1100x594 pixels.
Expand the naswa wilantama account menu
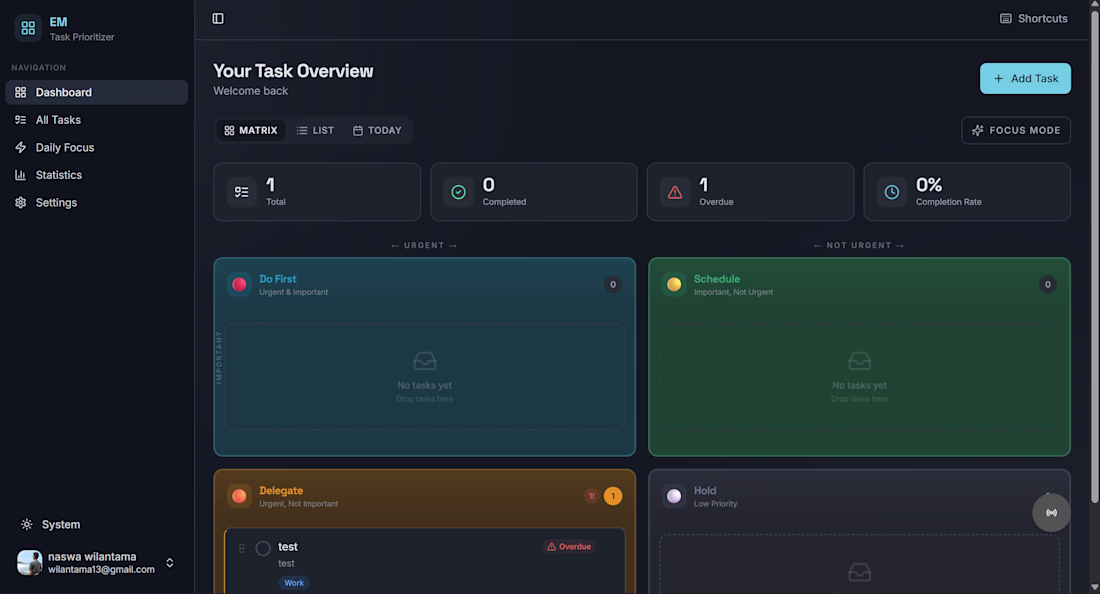[x=169, y=562]
